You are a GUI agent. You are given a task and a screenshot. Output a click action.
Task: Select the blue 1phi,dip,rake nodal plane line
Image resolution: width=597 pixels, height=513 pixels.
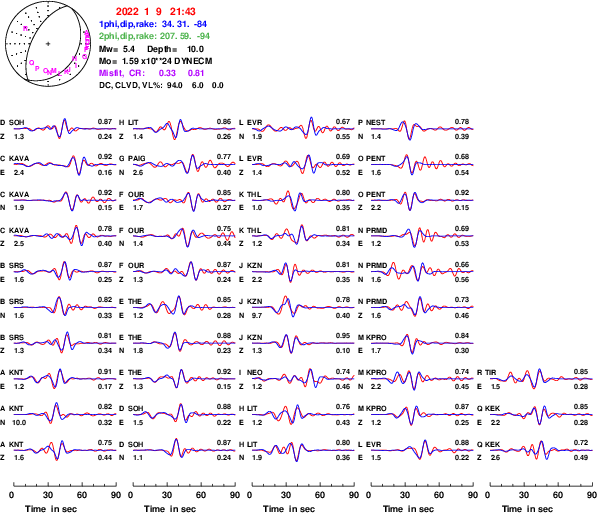click(153, 24)
